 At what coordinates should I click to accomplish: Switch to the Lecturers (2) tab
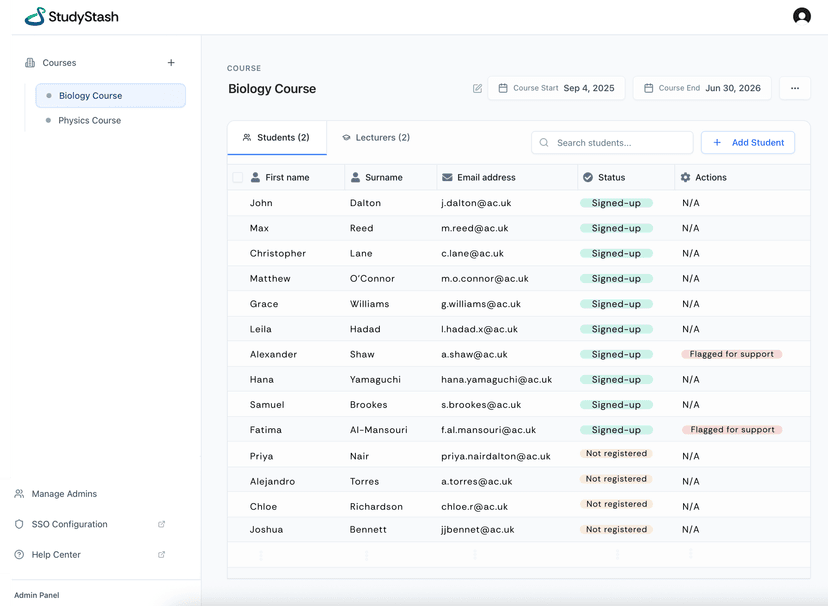pos(376,137)
